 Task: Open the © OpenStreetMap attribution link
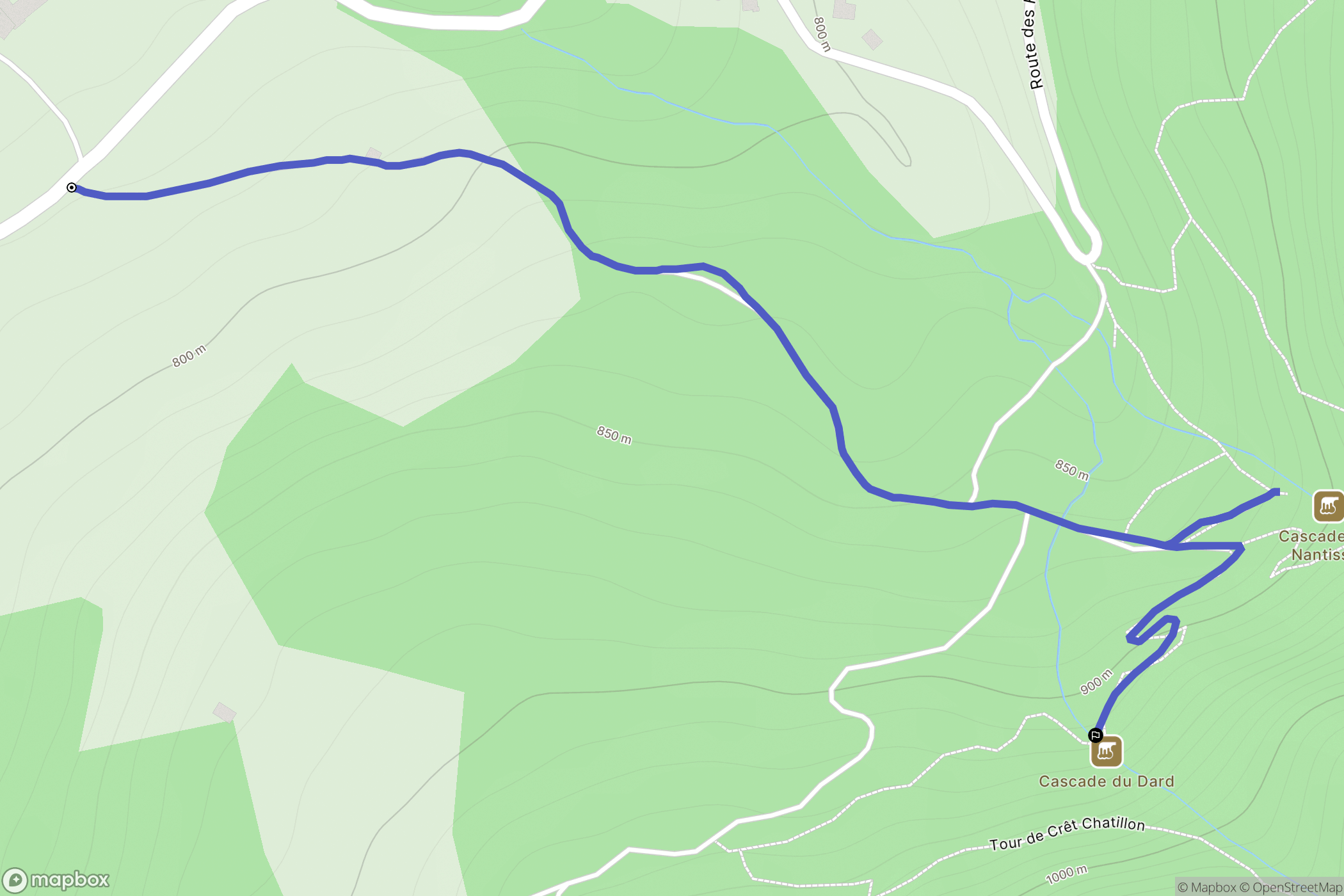pyautogui.click(x=1292, y=887)
